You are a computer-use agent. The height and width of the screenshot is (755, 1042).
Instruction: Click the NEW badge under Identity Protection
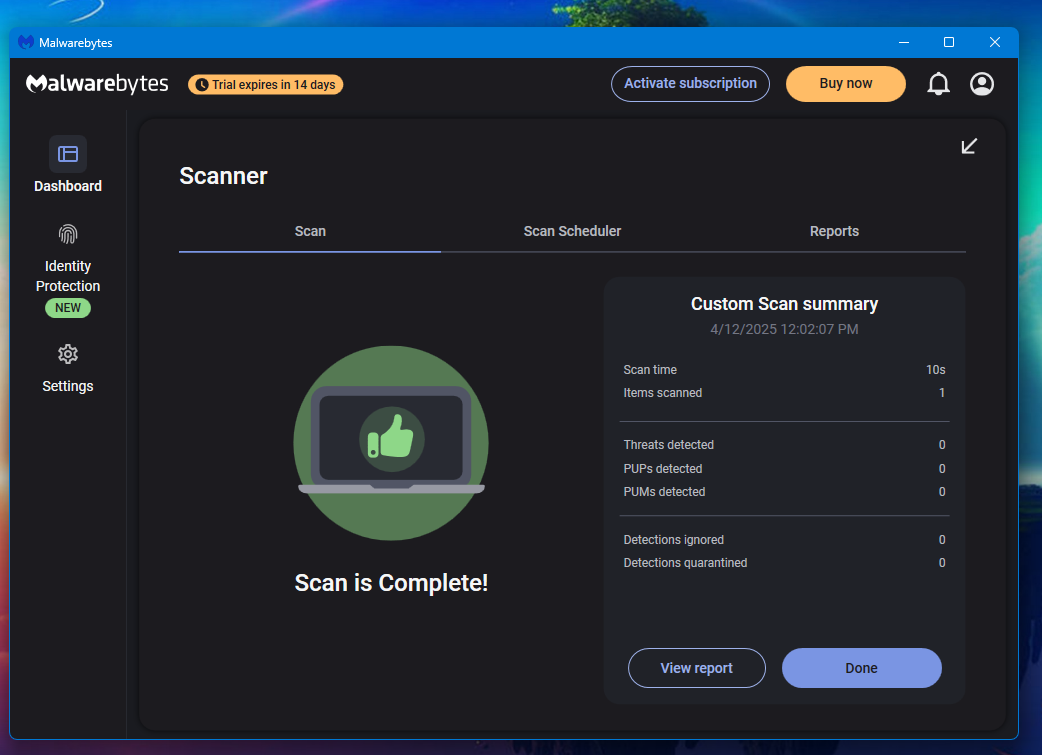pyautogui.click(x=68, y=308)
